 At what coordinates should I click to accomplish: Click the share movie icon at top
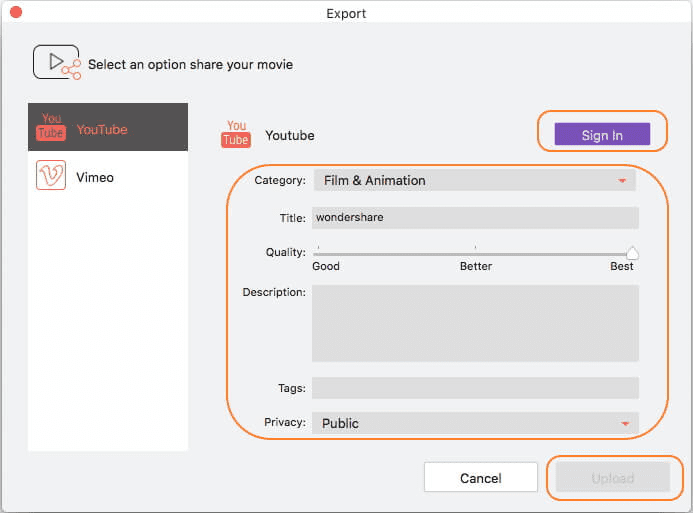[x=57, y=63]
